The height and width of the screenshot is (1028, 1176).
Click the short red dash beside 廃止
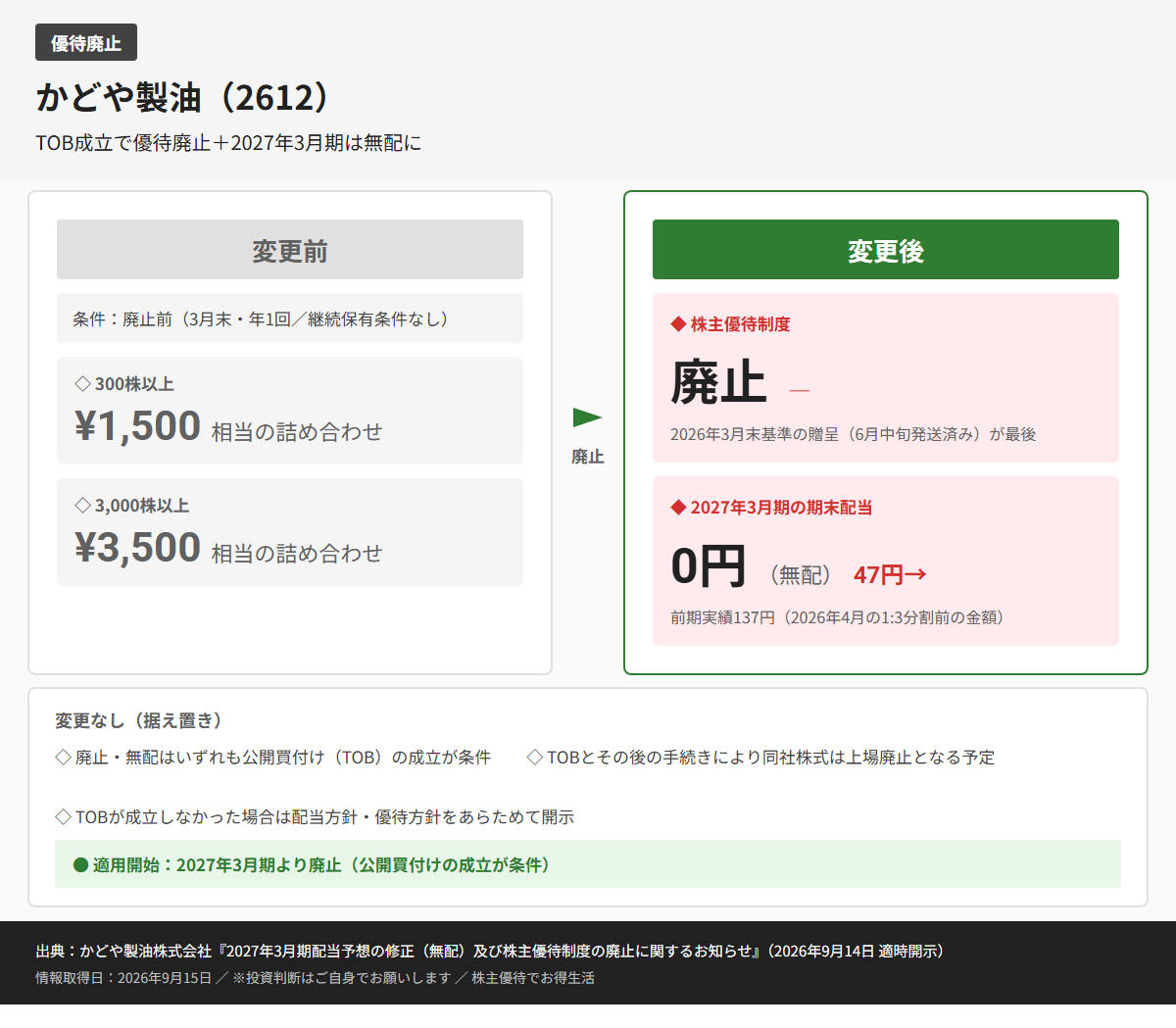800,391
